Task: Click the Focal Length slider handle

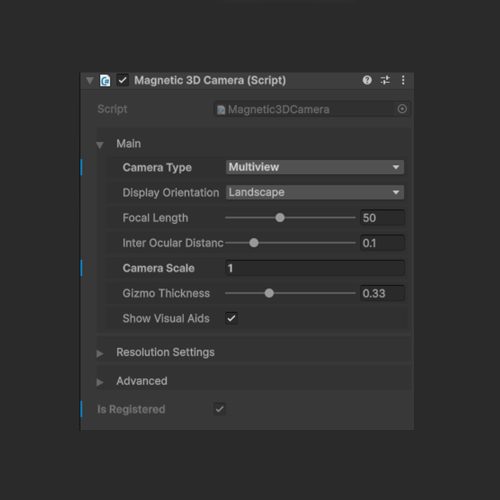Action: [280, 218]
